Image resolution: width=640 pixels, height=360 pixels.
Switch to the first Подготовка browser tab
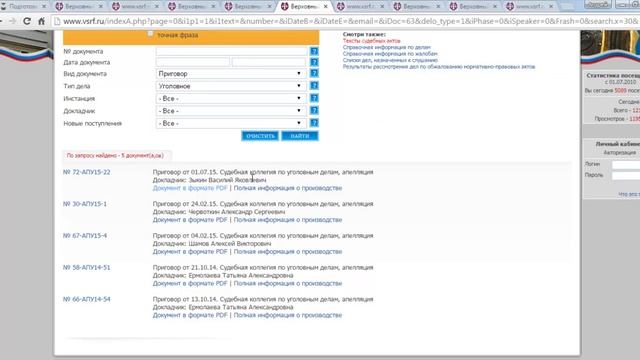point(23,7)
